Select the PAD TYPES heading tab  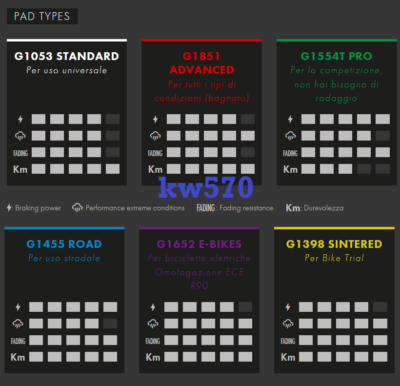click(42, 16)
